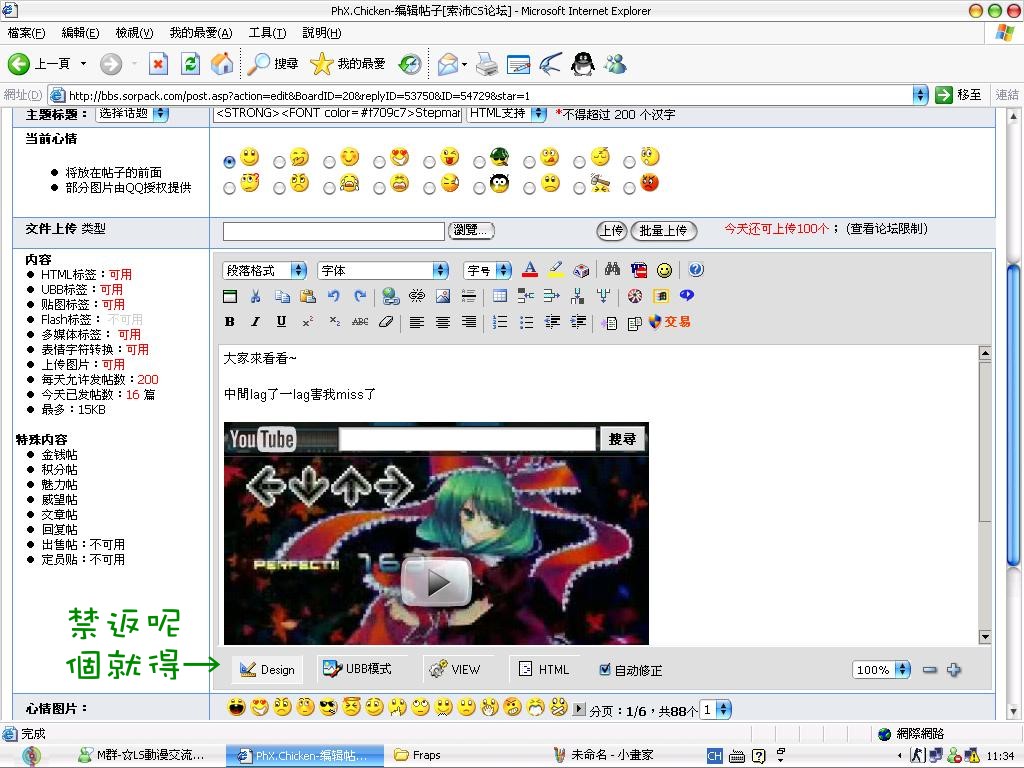Click the font color icon
The image size is (1024, 768).
tap(530, 270)
